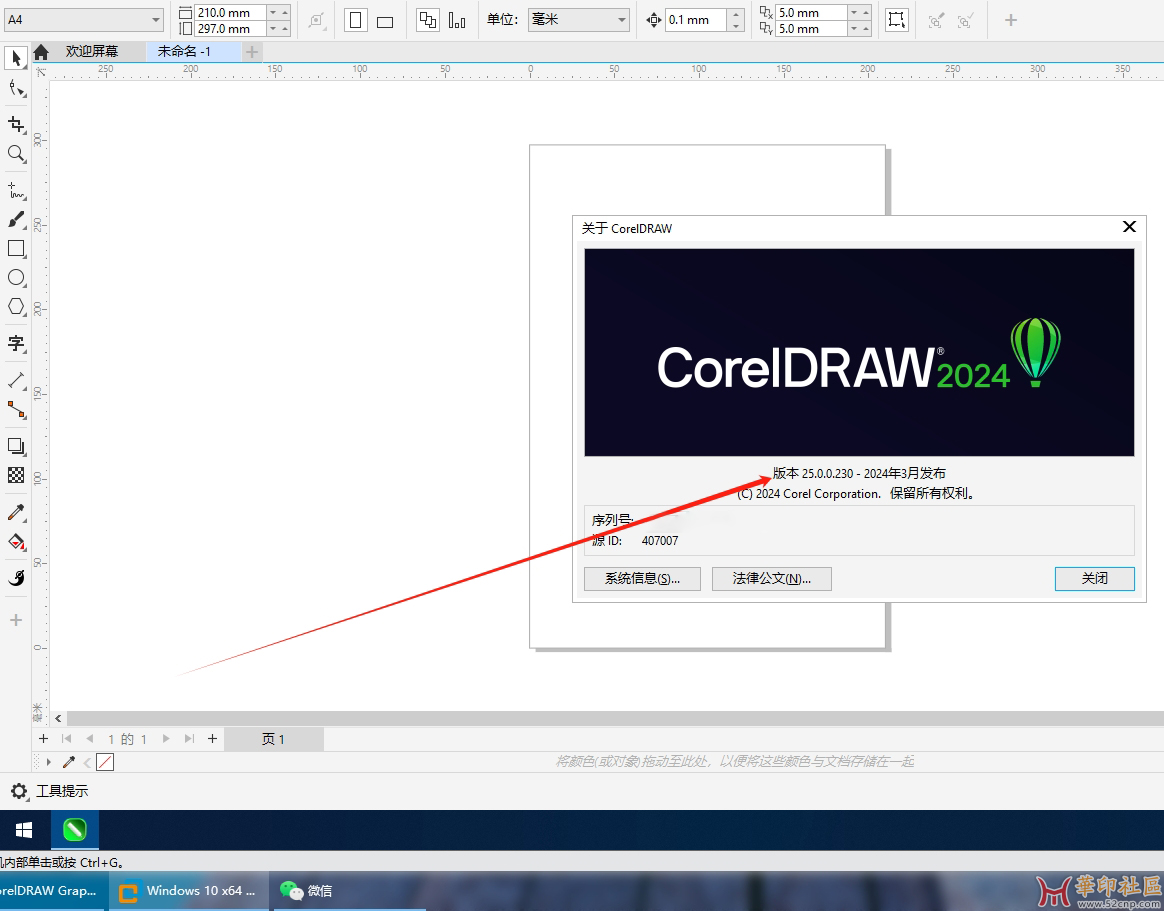Close About CorelDRAW dialog with X

point(1129,226)
